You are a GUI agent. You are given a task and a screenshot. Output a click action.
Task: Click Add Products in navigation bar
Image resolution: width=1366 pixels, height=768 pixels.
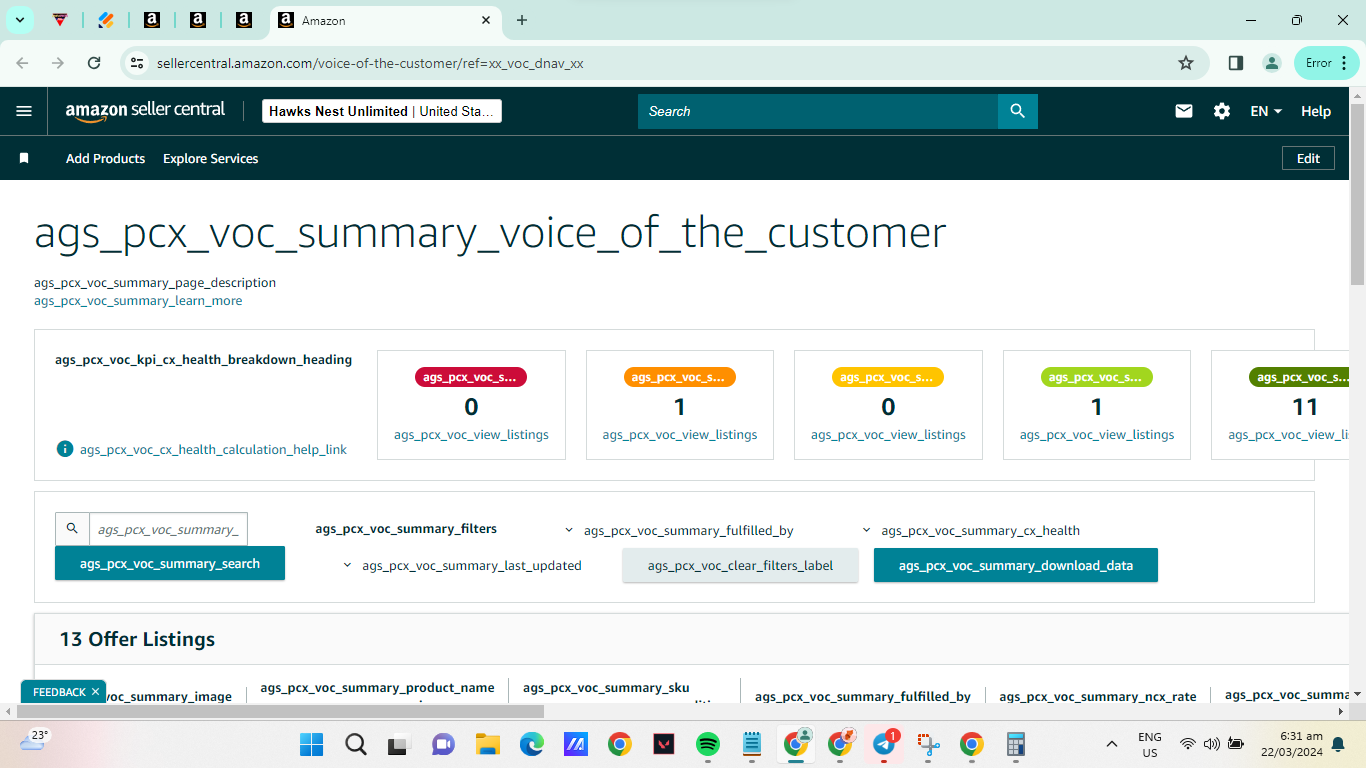(105, 158)
